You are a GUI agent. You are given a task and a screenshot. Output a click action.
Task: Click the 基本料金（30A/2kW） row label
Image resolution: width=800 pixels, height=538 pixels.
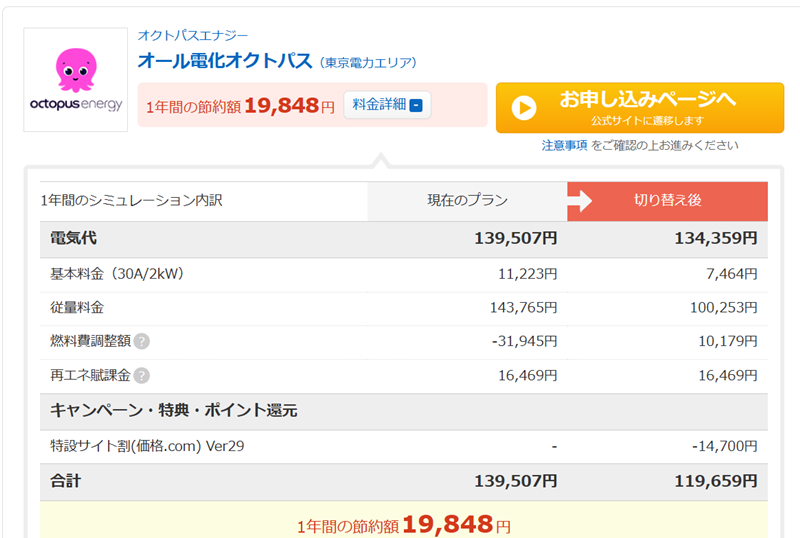click(117, 274)
